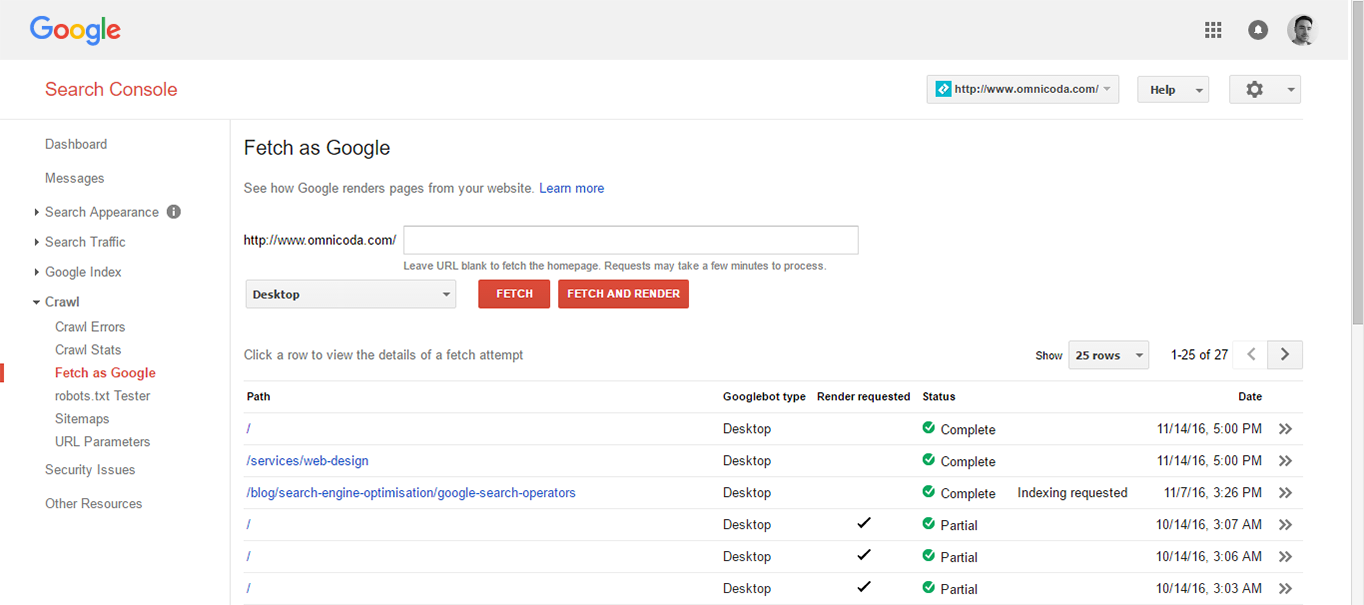Click render checkmark in 3:06 AM row
The width and height of the screenshot is (1364, 605).
click(x=864, y=555)
